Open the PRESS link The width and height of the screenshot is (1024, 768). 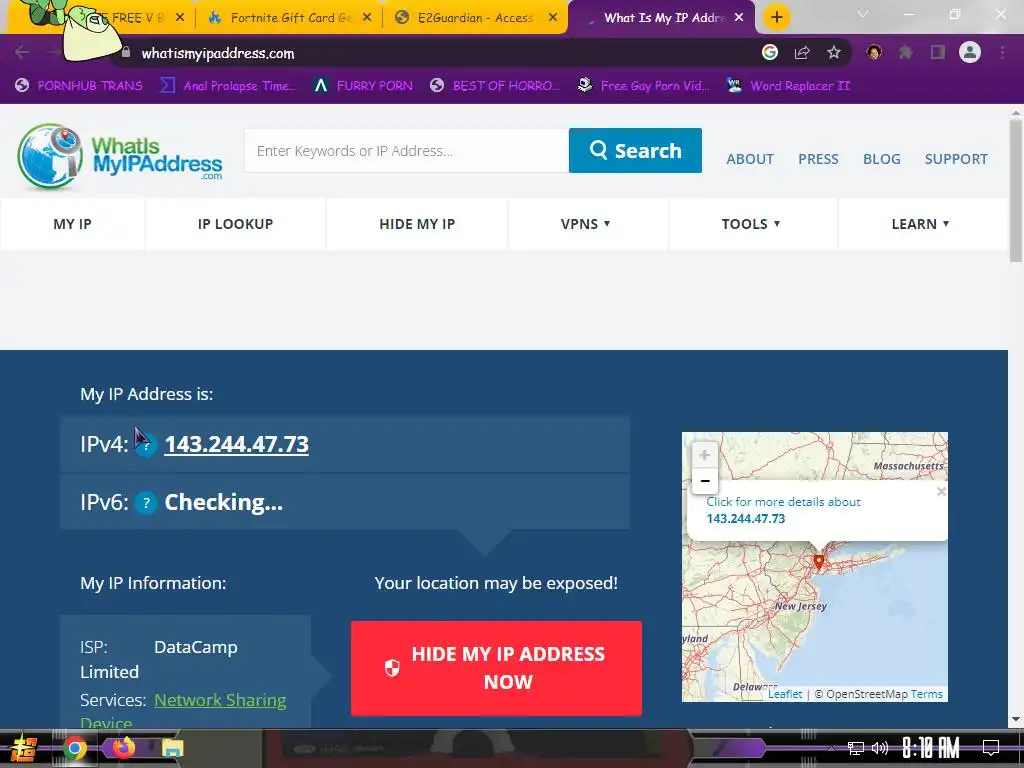(818, 159)
